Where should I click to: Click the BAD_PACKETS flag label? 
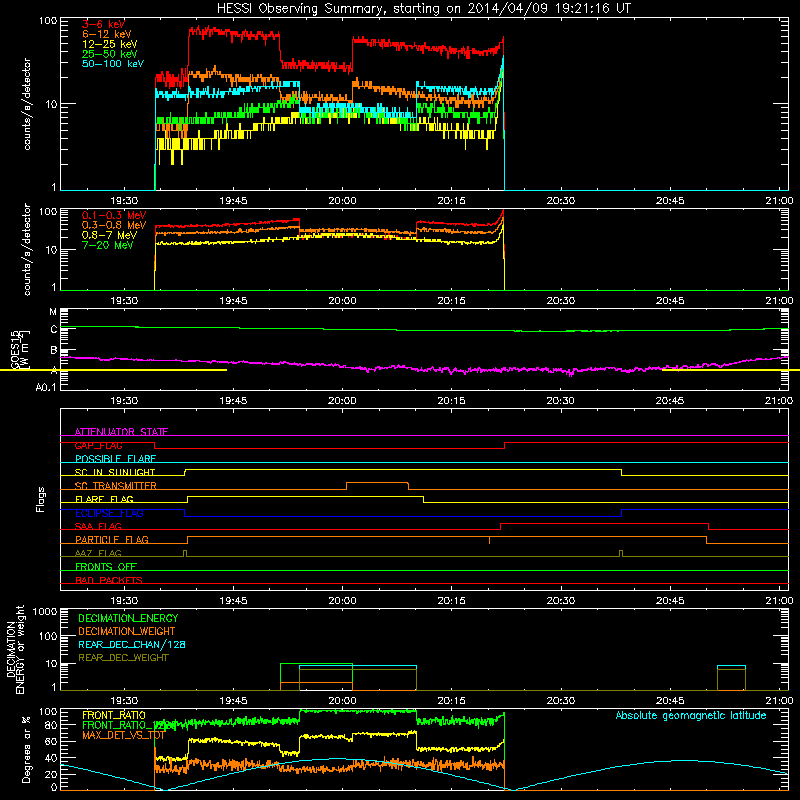[x=109, y=580]
